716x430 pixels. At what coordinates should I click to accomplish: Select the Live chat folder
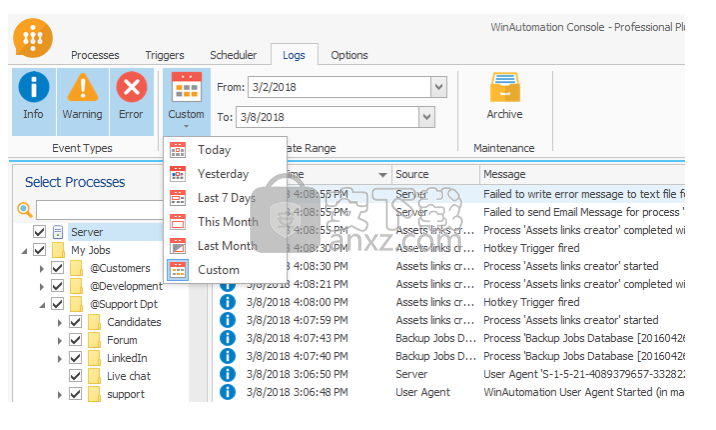129,376
